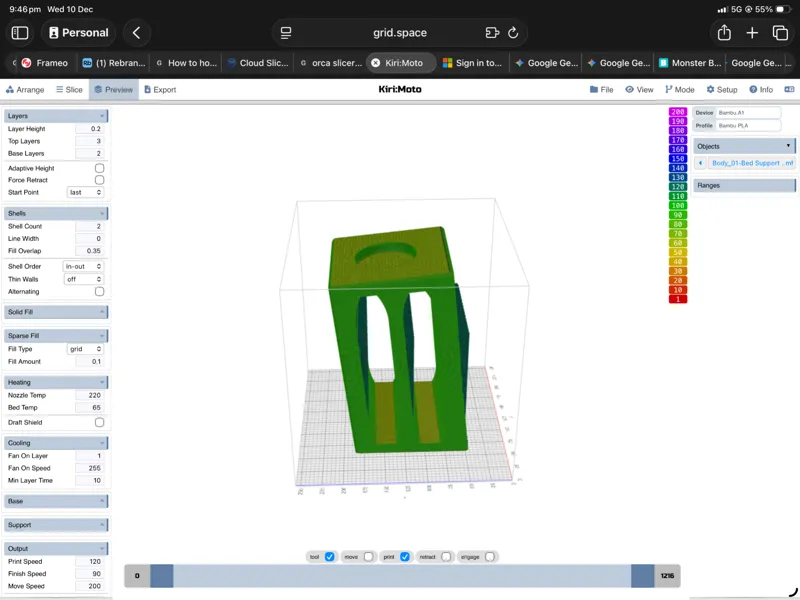Image resolution: width=800 pixels, height=600 pixels.
Task: Uncheck the tool display checkbox
Action: coord(330,557)
